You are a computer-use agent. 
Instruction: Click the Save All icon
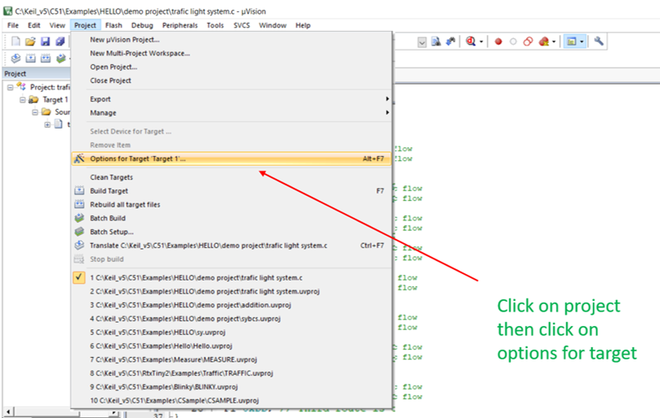click(x=60, y=41)
